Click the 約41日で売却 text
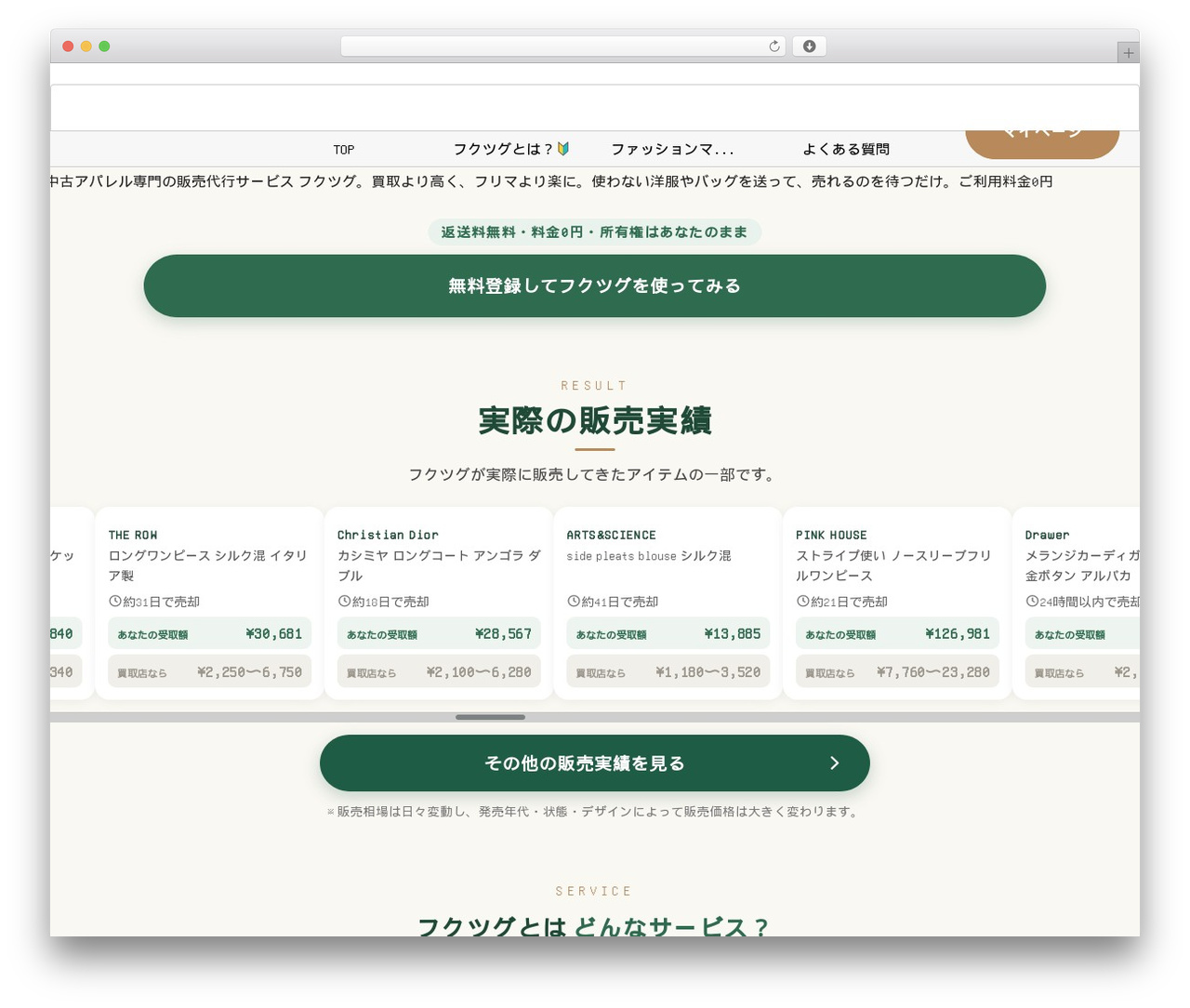 point(620,602)
